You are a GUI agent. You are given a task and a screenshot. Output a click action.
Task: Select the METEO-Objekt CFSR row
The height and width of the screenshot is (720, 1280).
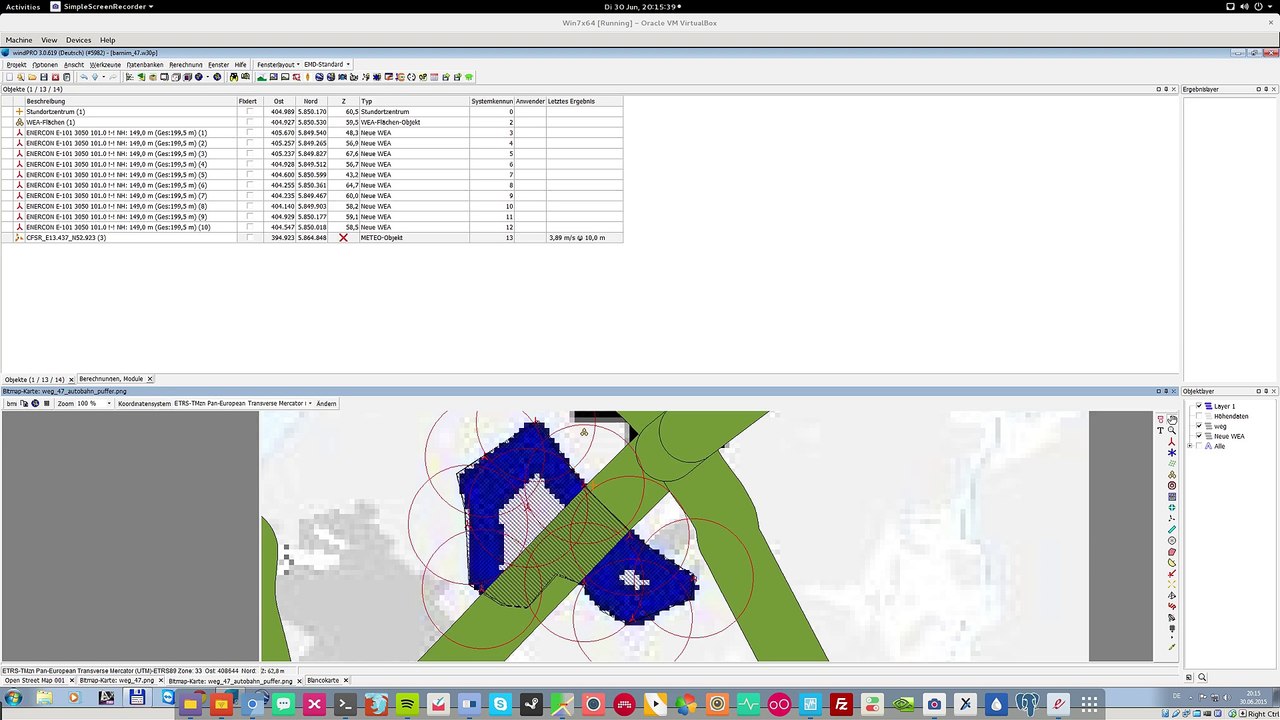point(311,238)
